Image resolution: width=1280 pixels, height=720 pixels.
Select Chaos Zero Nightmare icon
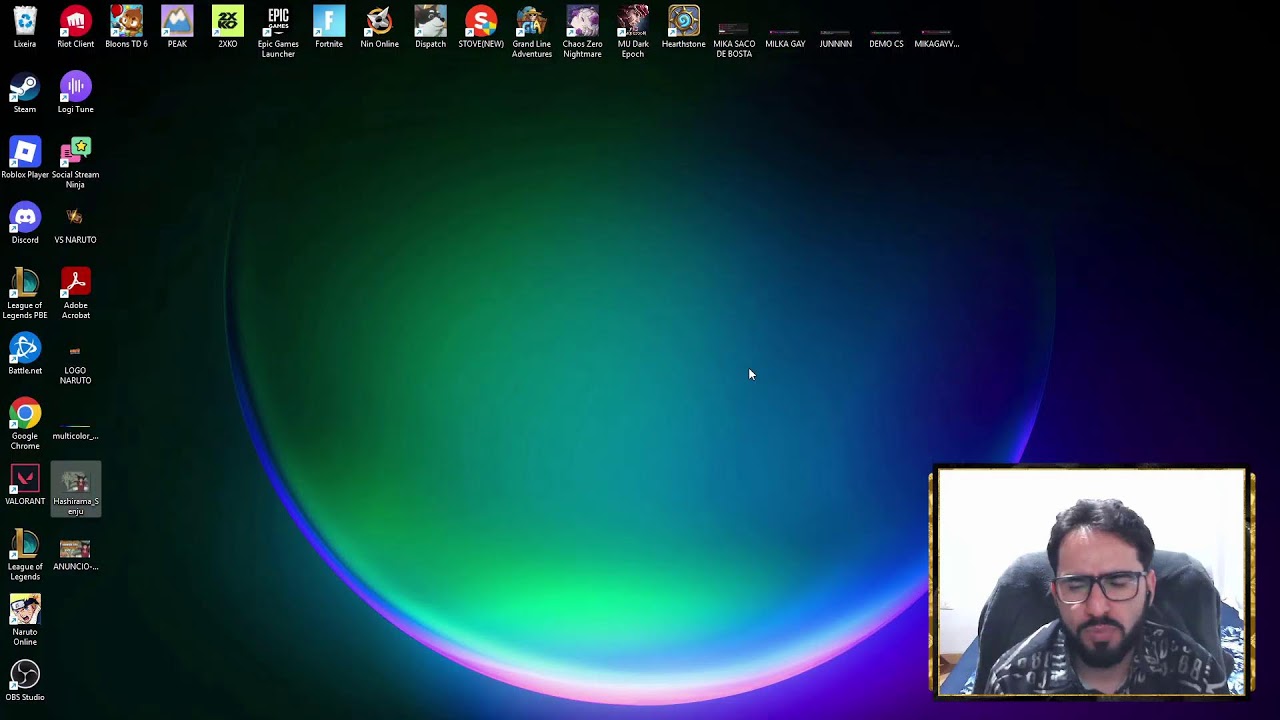coord(582,32)
